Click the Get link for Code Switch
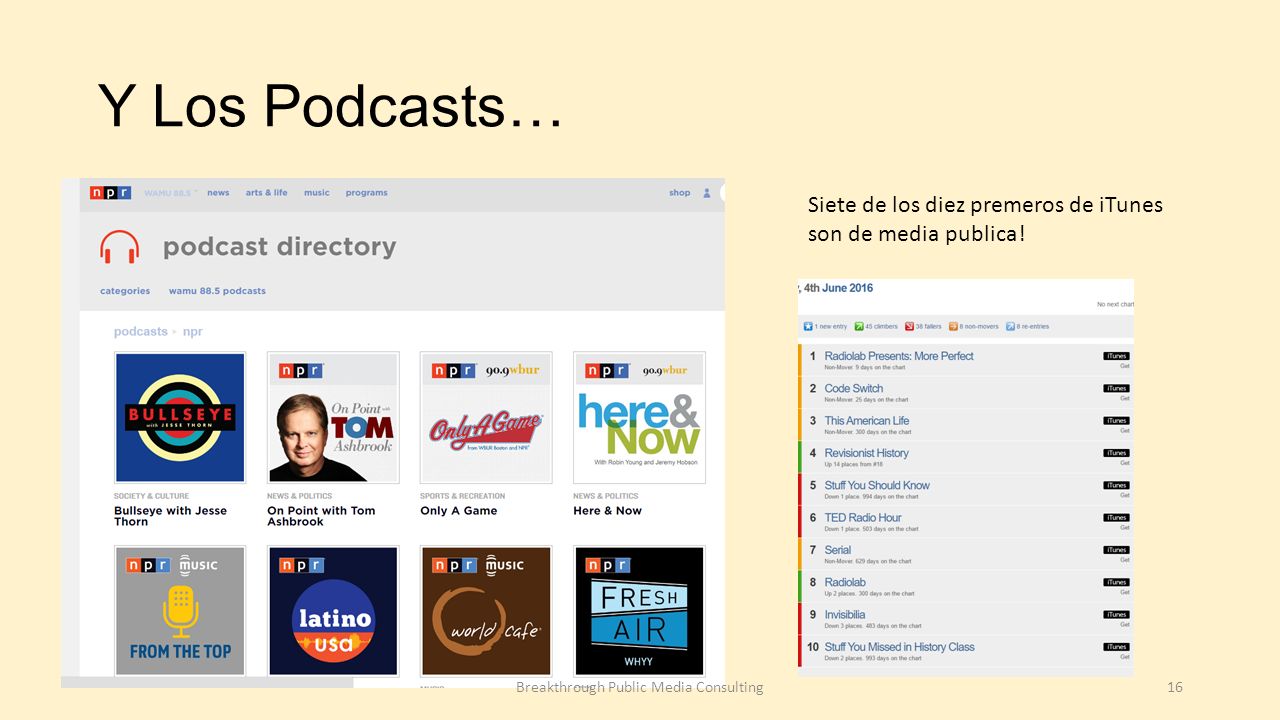 pyautogui.click(x=1125, y=398)
